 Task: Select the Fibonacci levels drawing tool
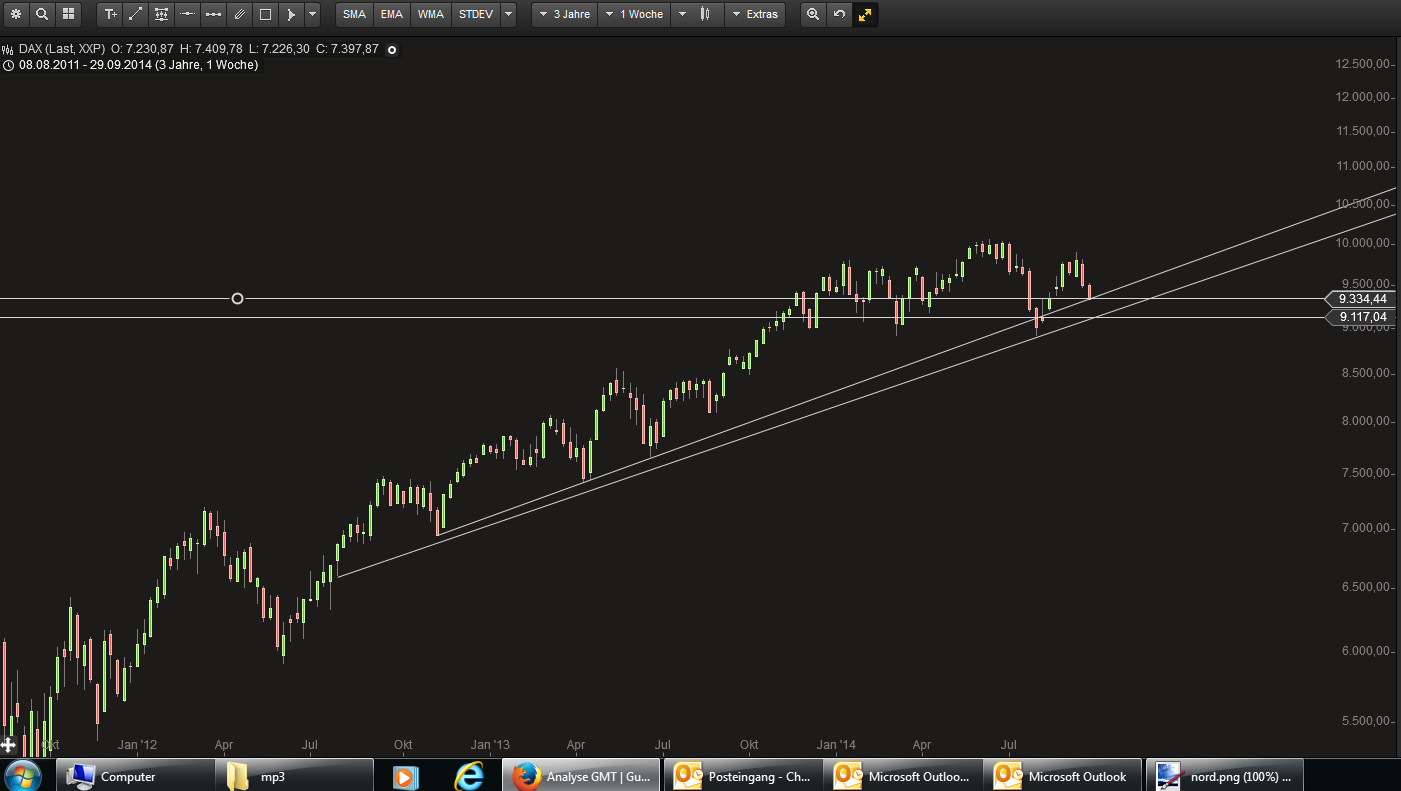161,14
